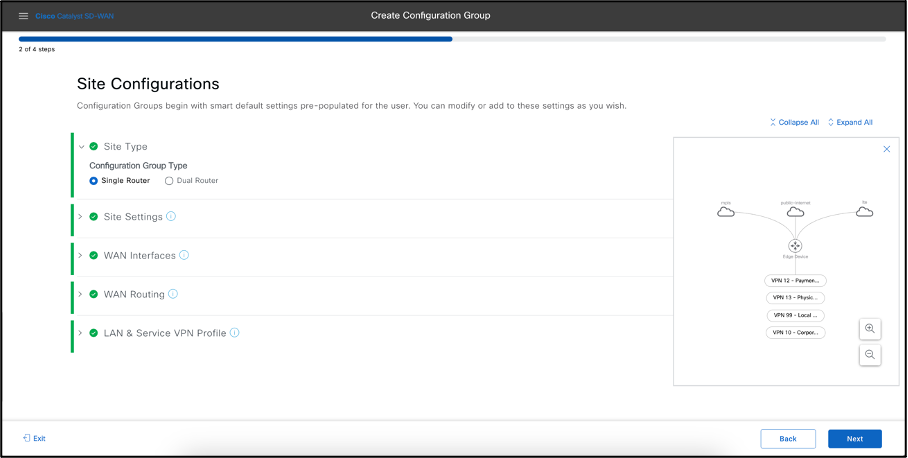
Task: Select the Dual Router radio option
Action: pyautogui.click(x=169, y=181)
